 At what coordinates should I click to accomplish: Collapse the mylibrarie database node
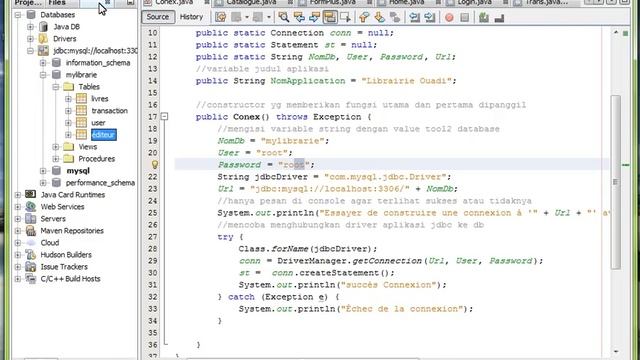point(43,75)
